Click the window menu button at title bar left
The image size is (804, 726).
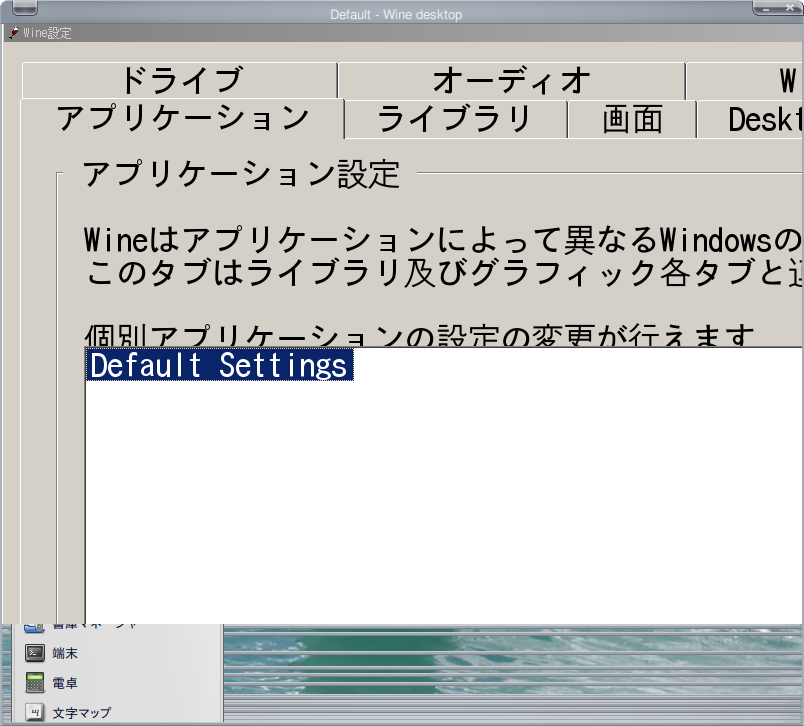(24, 8)
